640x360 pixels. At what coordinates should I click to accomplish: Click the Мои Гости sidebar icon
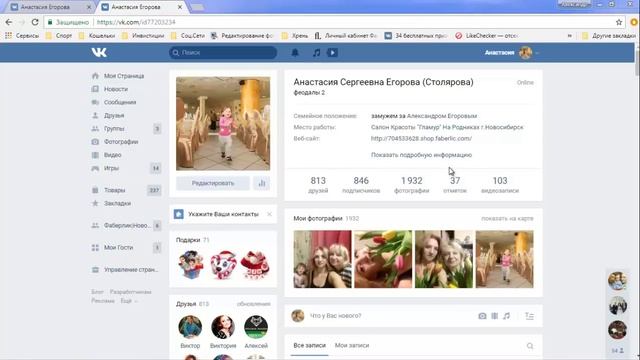[95, 247]
